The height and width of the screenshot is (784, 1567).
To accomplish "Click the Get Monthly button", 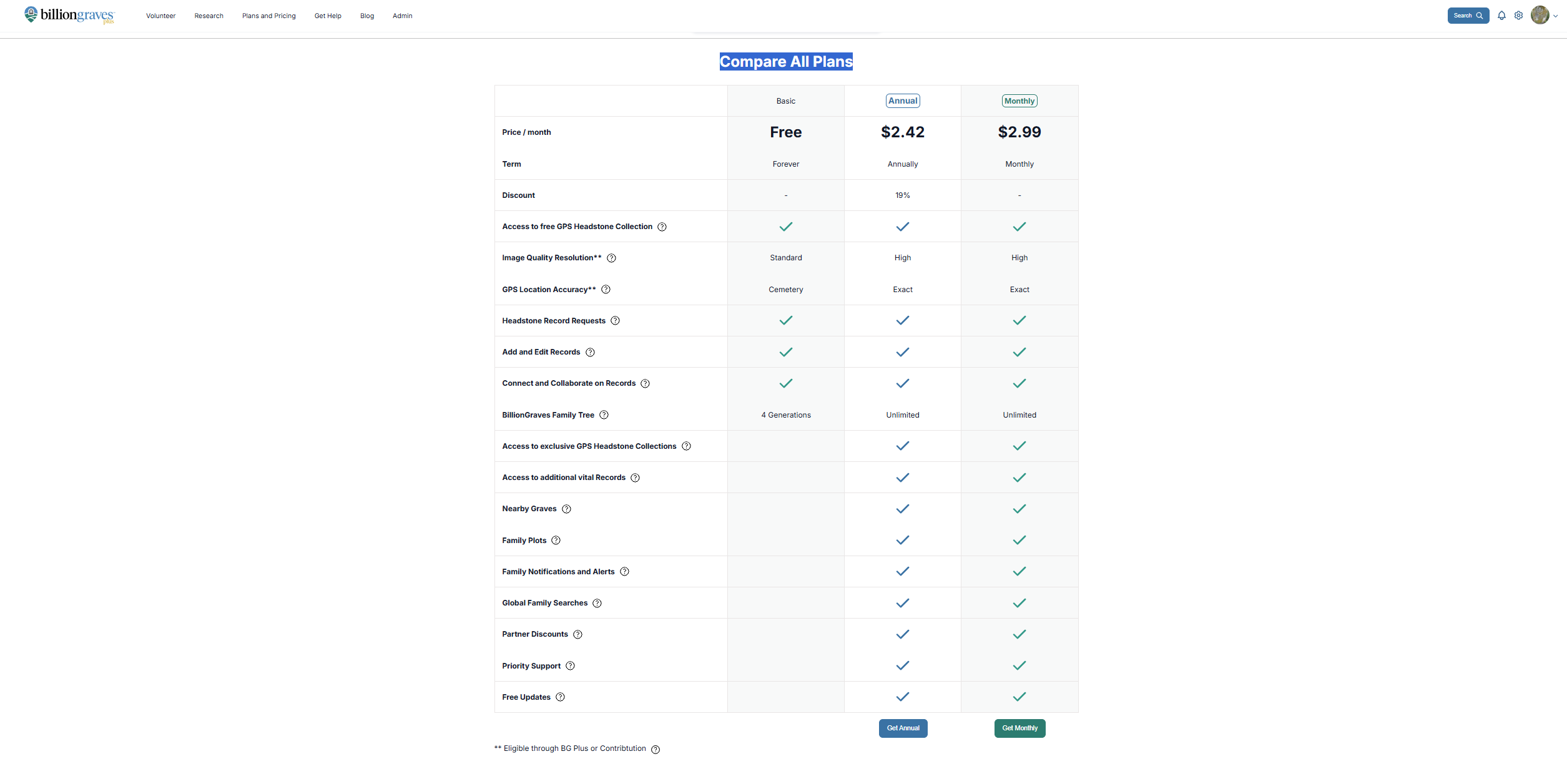I will point(1019,728).
